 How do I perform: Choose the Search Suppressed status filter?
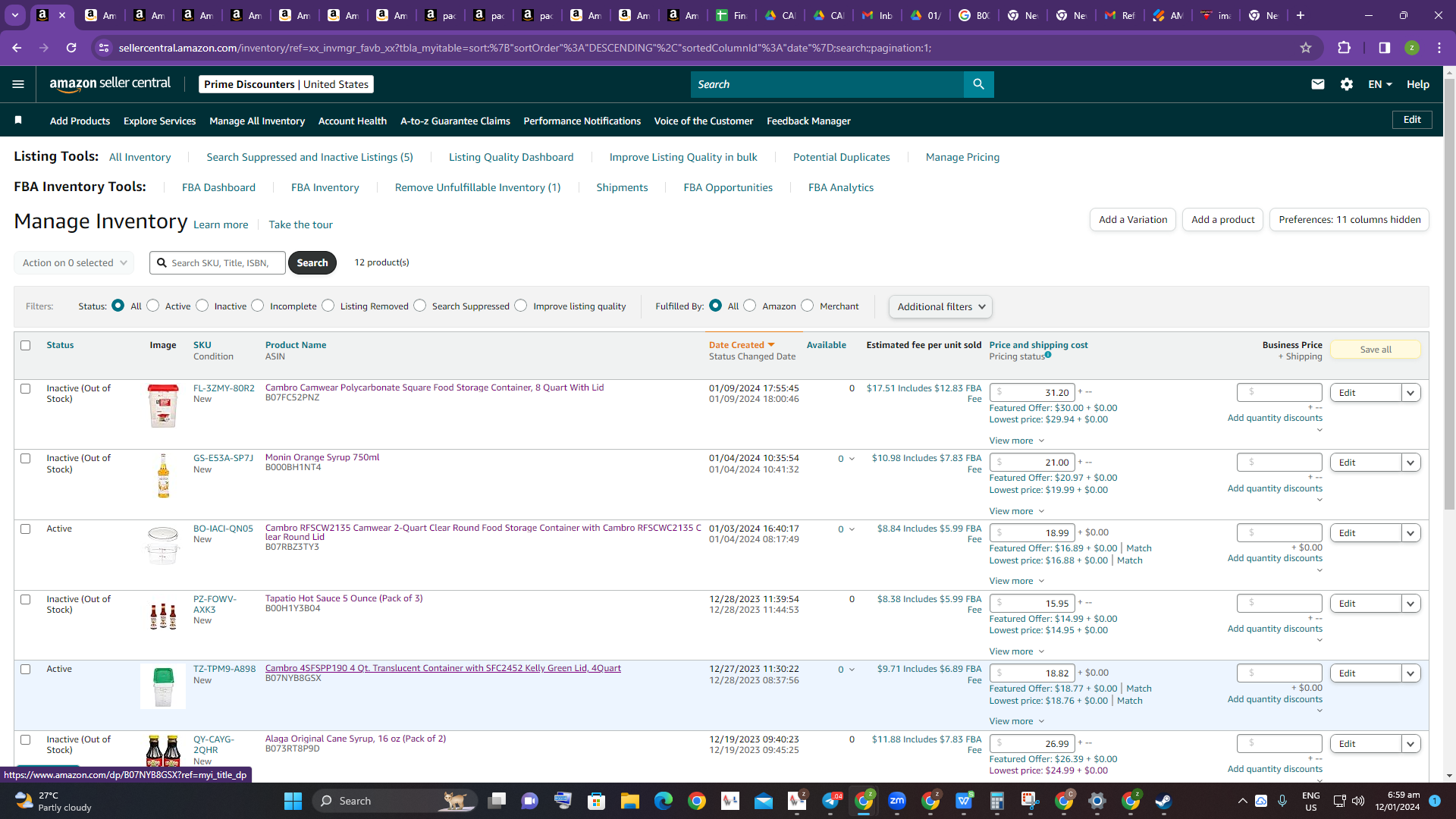[x=420, y=306]
